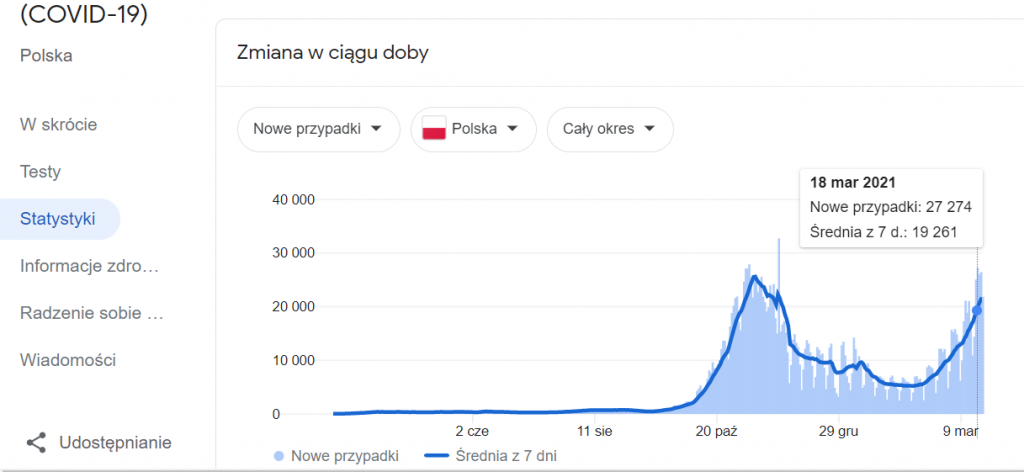The image size is (1024, 472).
Task: Select the W skrócie sidebar item
Action: tap(58, 125)
